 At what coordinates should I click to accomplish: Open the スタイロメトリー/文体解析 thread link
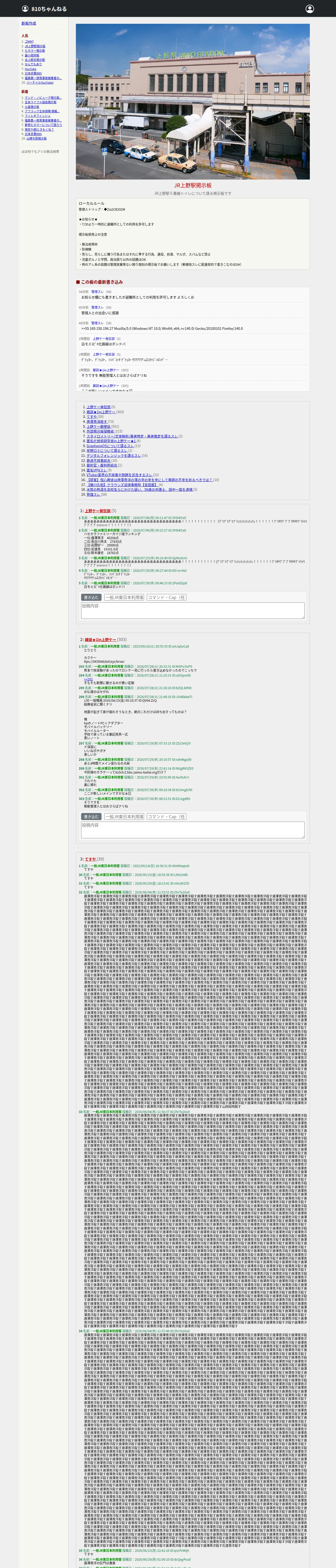(x=132, y=436)
